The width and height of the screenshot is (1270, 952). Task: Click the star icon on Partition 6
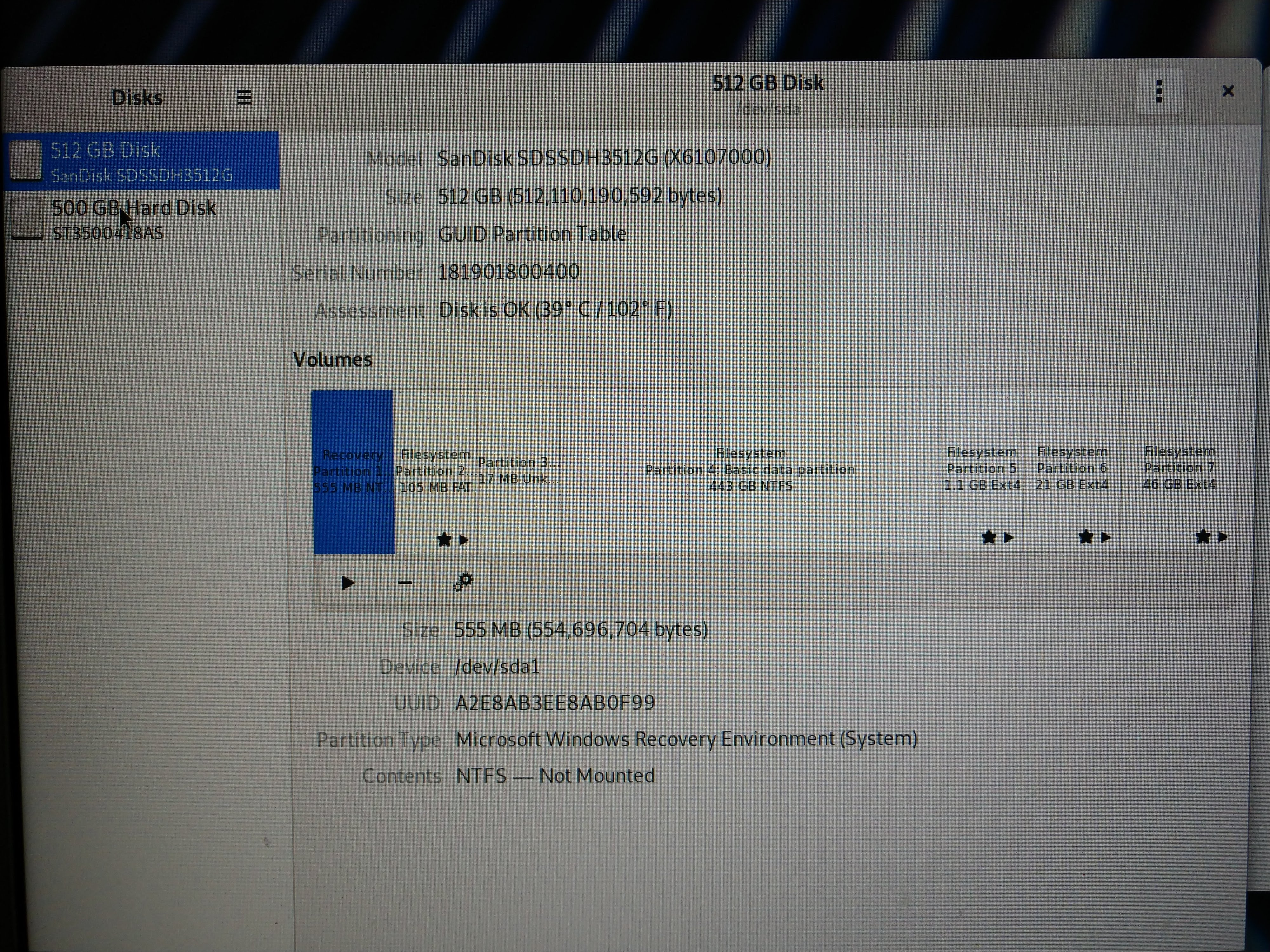pyautogui.click(x=1086, y=537)
